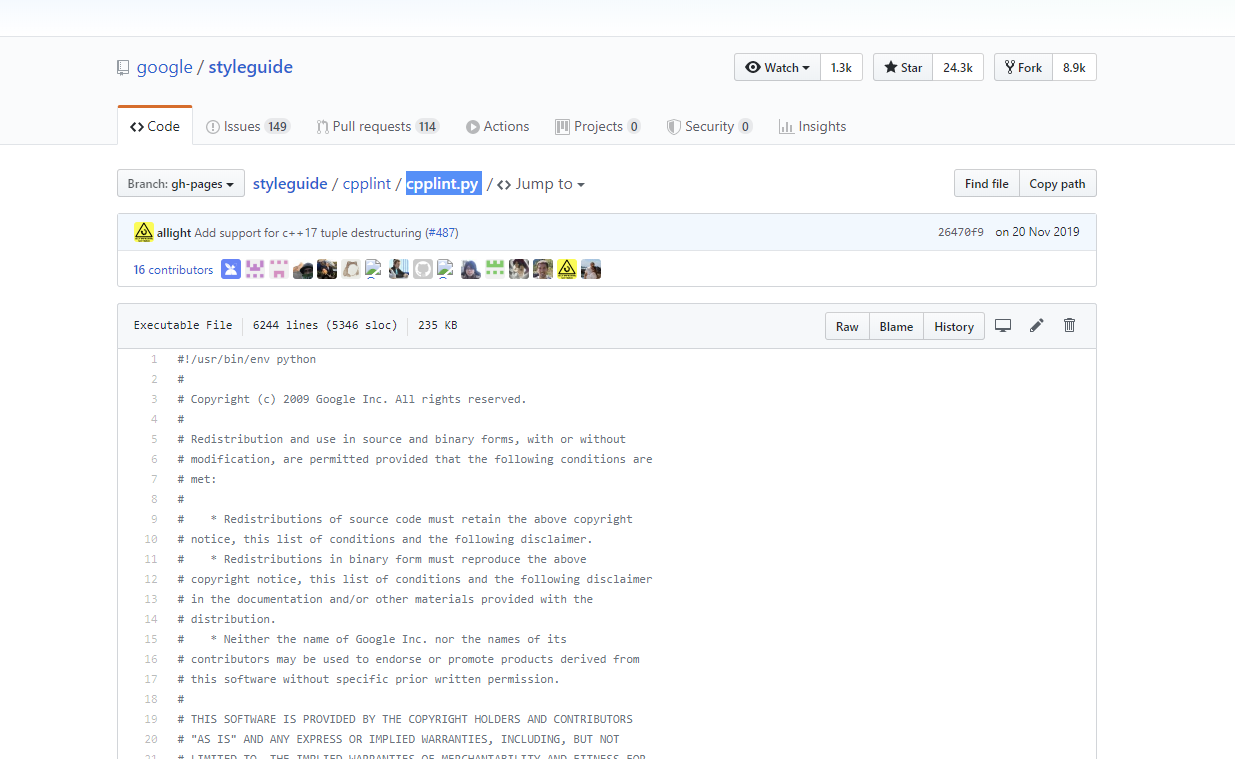Click the "Executable File" label

[x=183, y=325]
